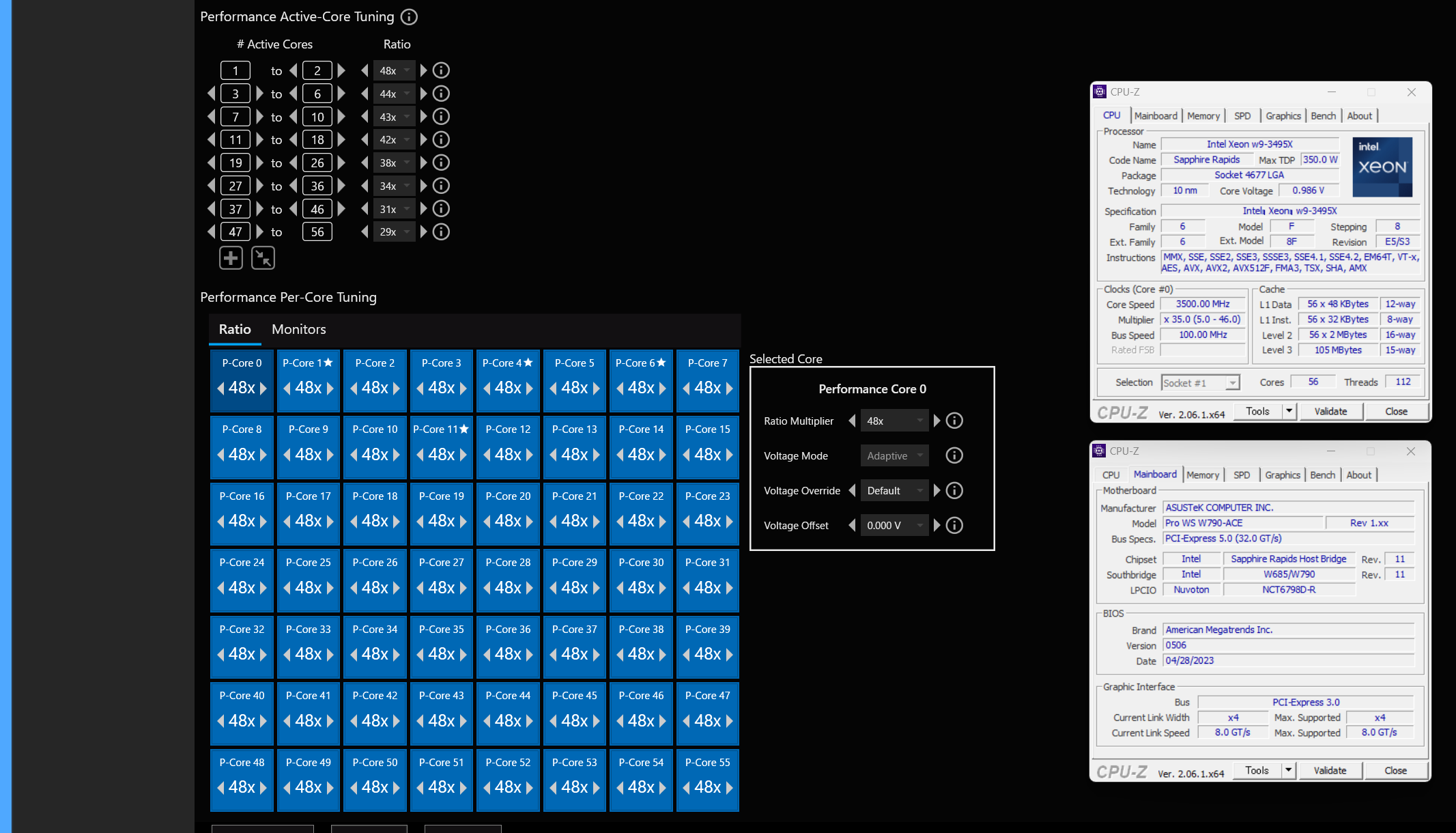Screen dimensions: 1456x833
Task: Open the Ratio Multiplier 48x dropdown
Action: tap(894, 421)
